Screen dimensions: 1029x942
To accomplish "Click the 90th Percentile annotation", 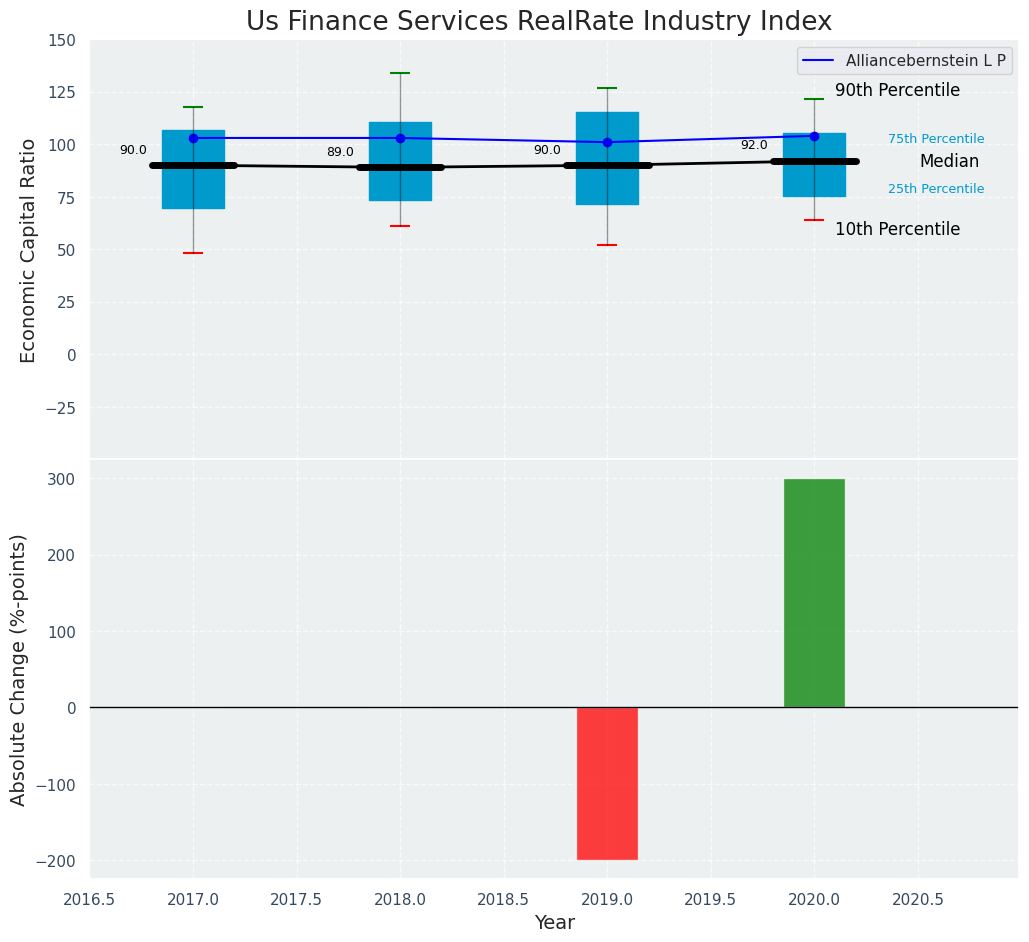I will pos(897,91).
